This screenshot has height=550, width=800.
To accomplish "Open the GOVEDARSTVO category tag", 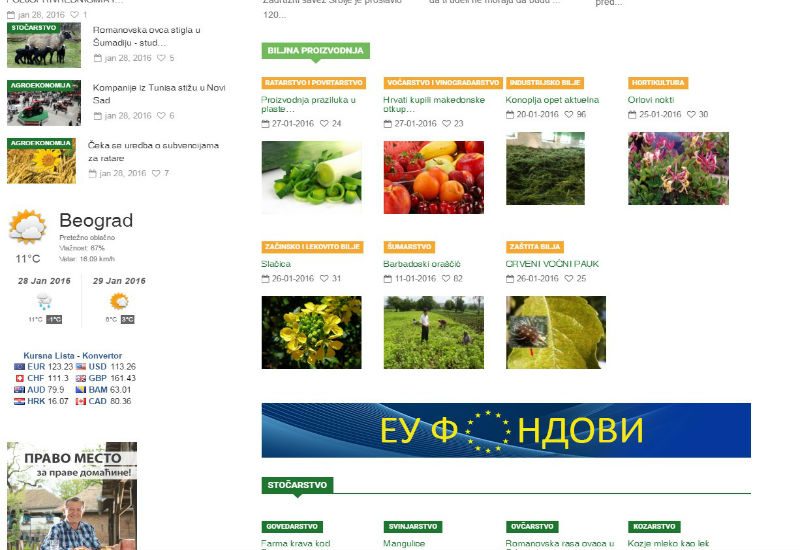I will coord(292,527).
